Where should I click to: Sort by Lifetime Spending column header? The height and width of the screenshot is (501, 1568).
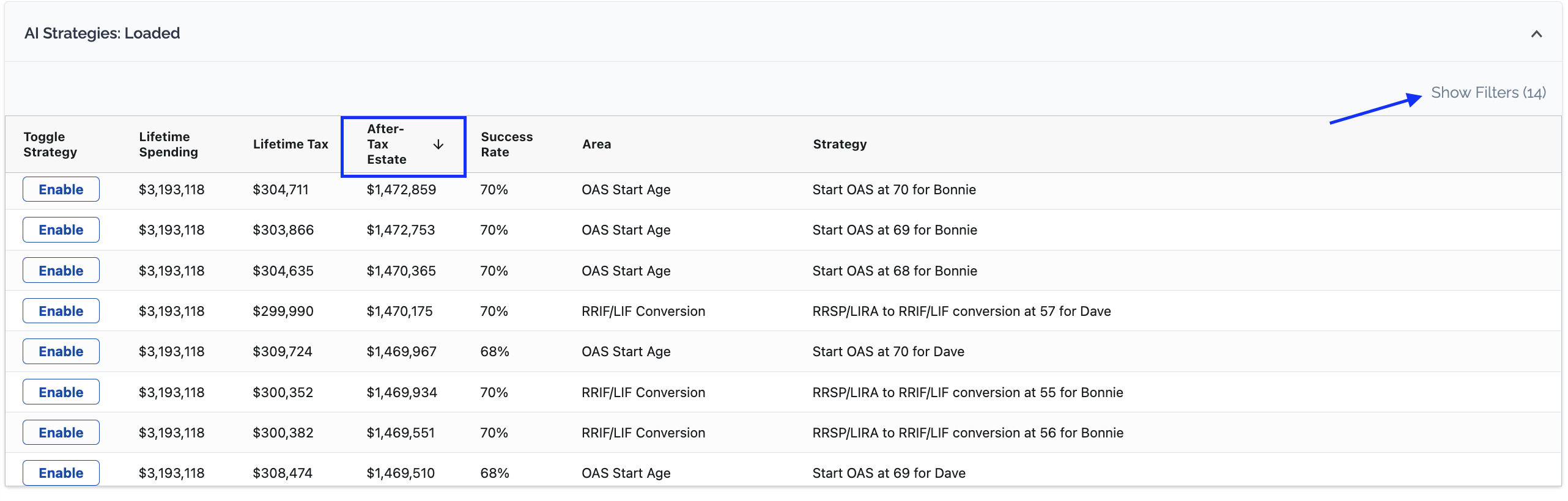click(x=168, y=145)
